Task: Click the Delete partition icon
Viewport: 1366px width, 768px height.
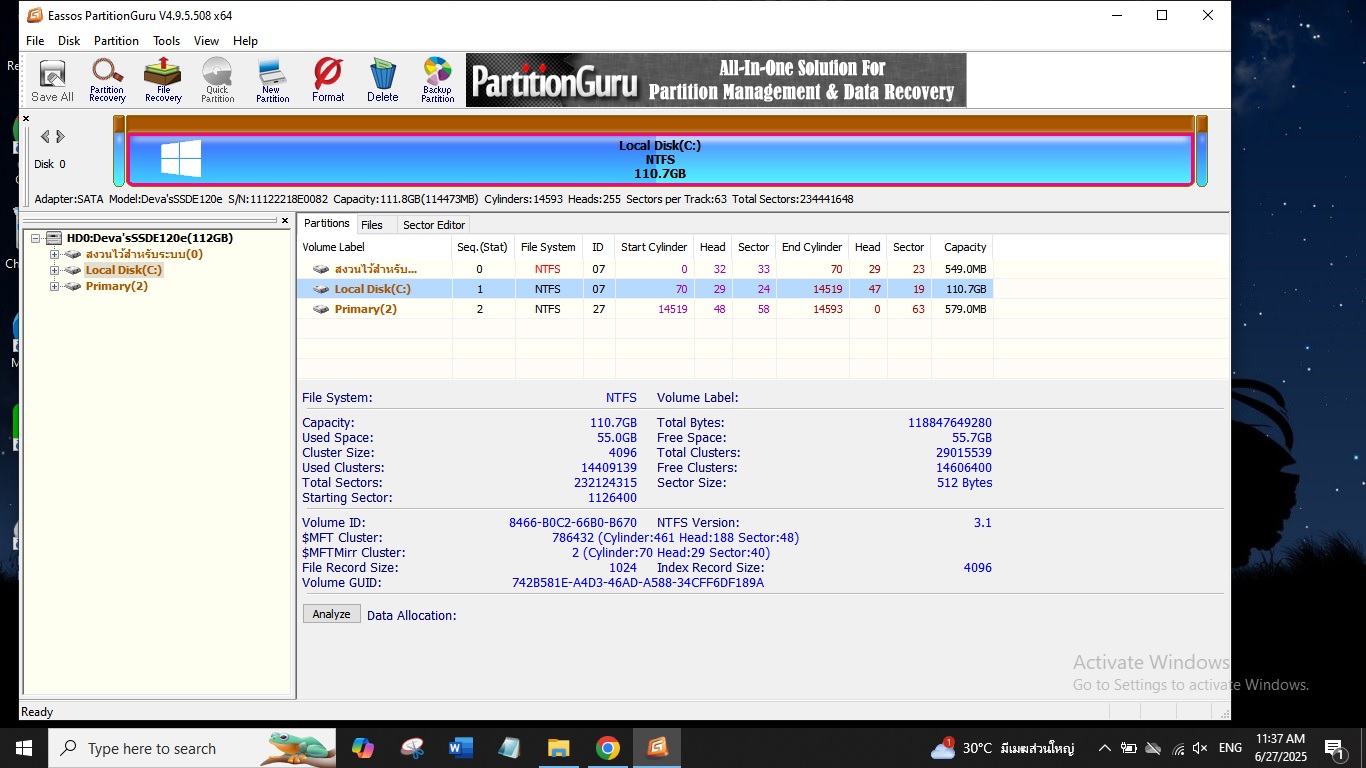Action: point(382,81)
